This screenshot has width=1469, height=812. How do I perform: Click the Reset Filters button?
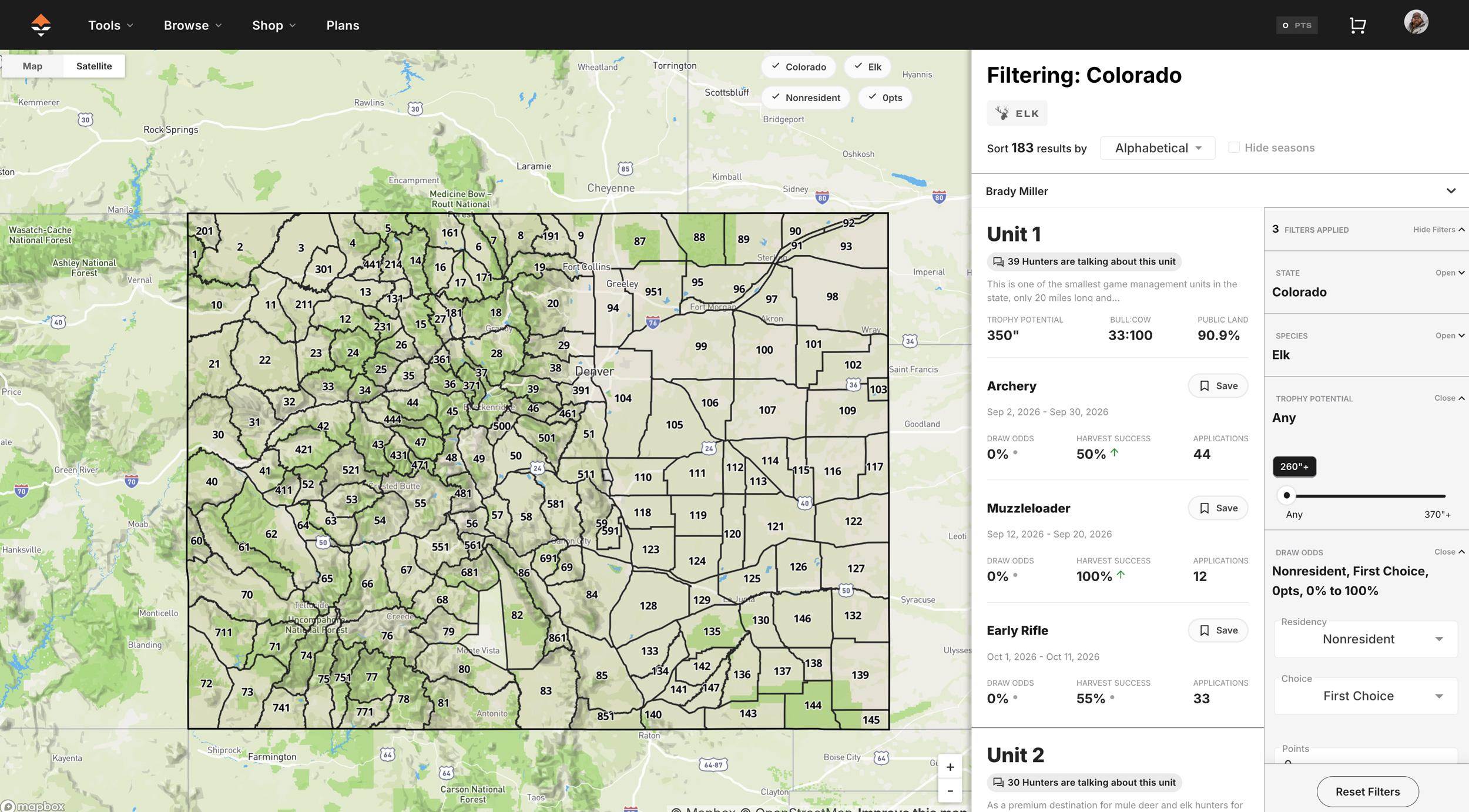tap(1367, 791)
